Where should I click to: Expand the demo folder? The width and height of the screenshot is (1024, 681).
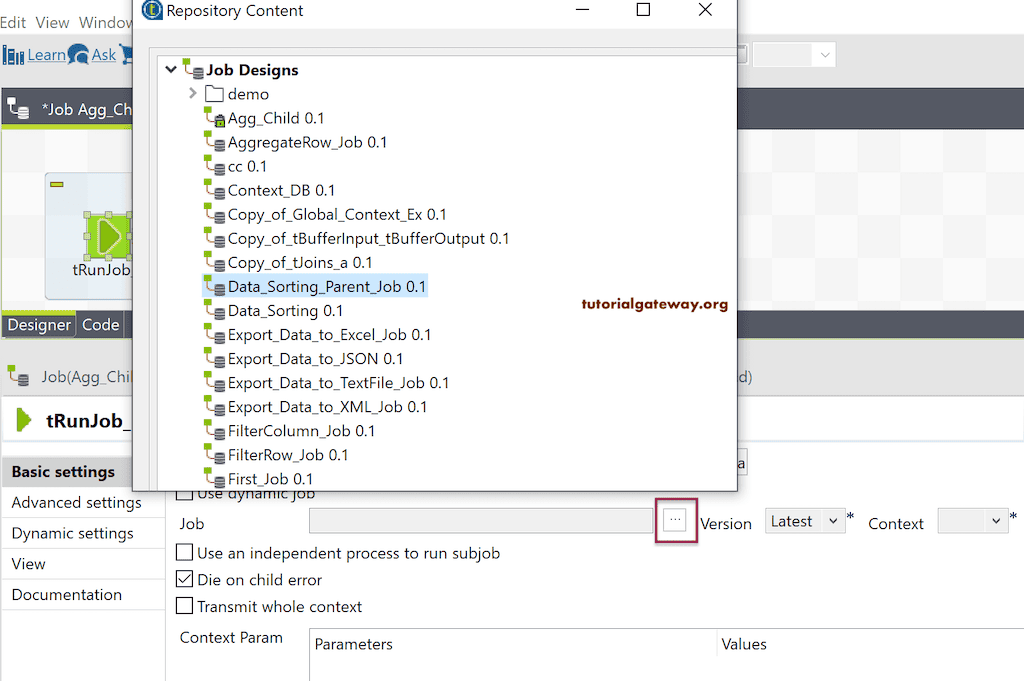click(x=192, y=94)
